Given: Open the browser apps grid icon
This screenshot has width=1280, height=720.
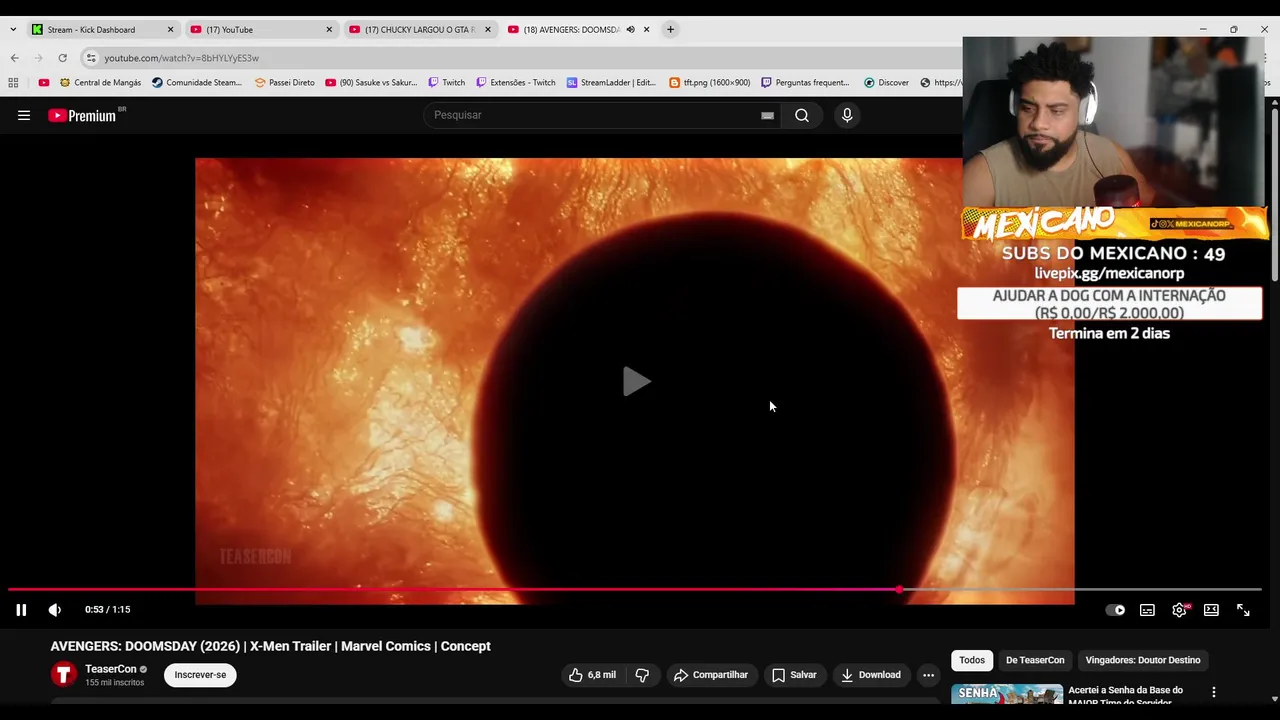Looking at the screenshot, I should (x=13, y=83).
